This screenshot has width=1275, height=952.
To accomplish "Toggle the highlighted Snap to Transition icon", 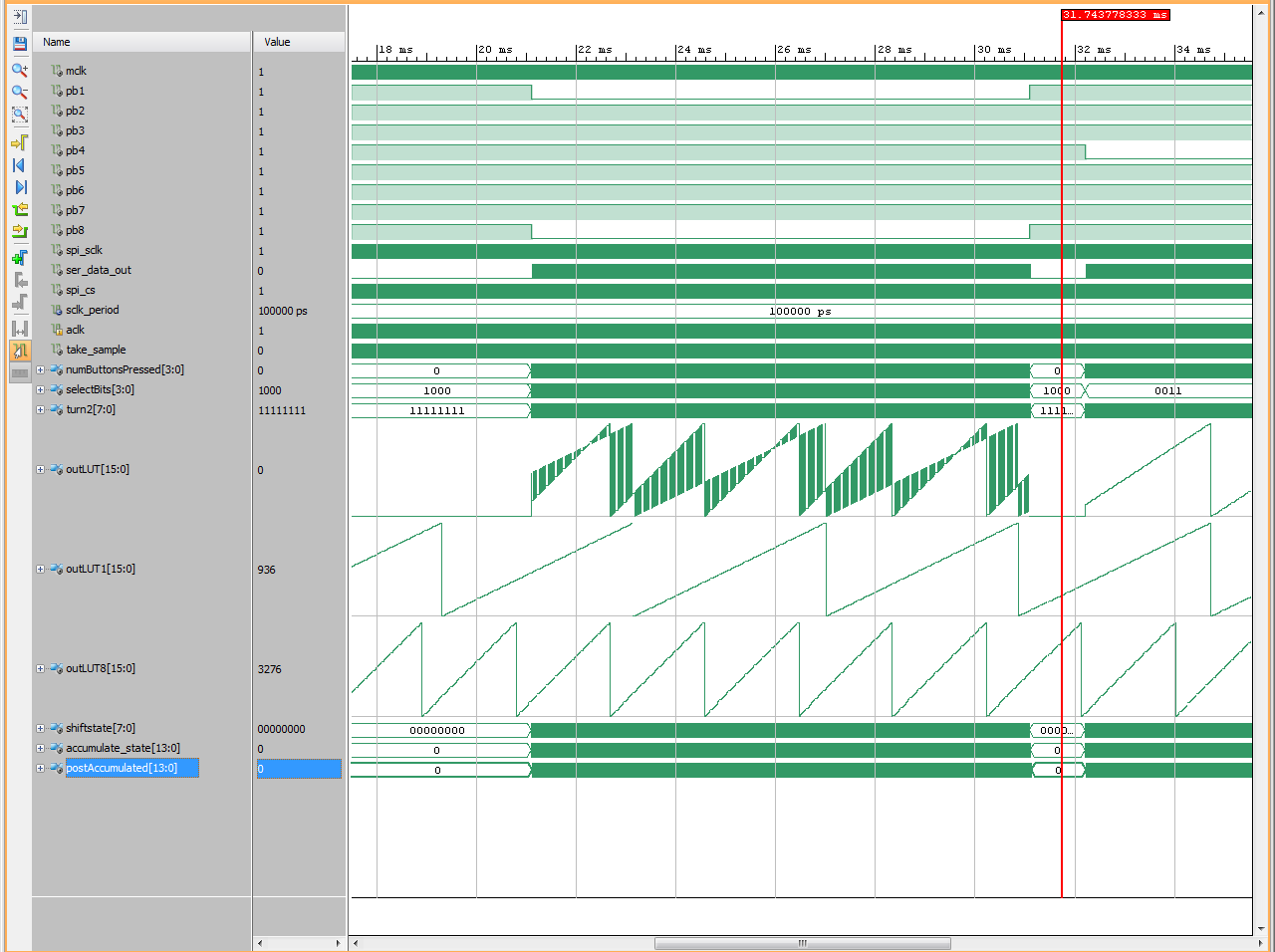I will pos(19,351).
